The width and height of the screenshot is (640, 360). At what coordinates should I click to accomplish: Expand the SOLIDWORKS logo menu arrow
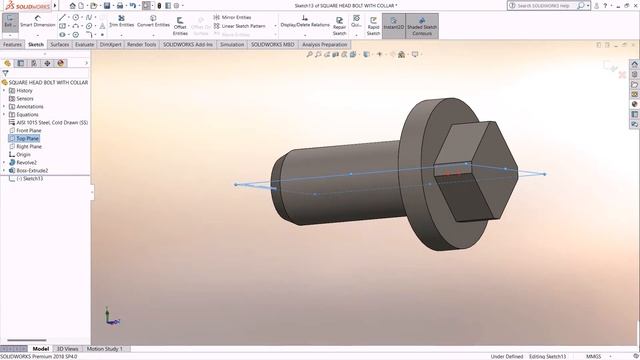pos(55,6)
